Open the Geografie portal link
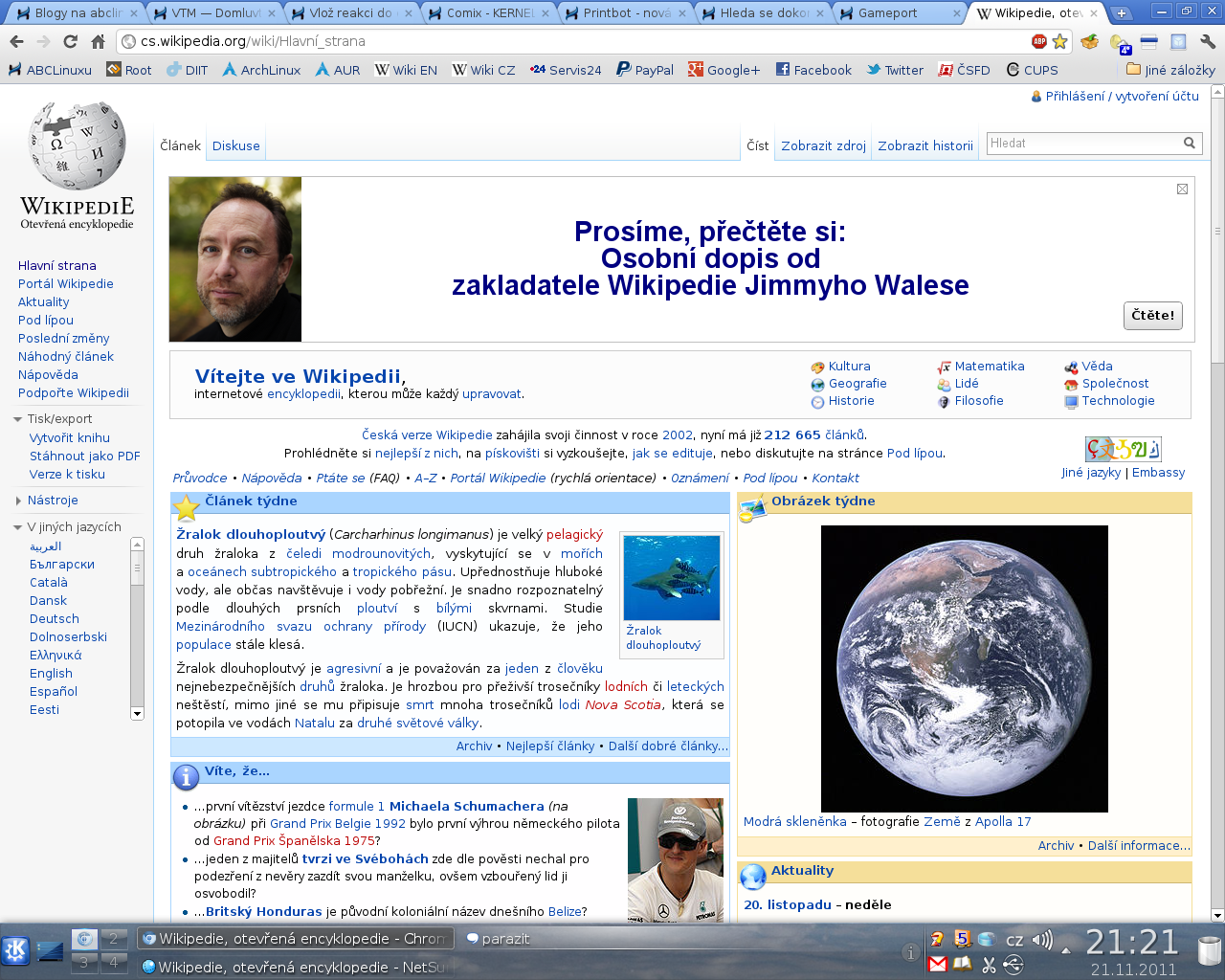The height and width of the screenshot is (980, 1225). (857, 383)
